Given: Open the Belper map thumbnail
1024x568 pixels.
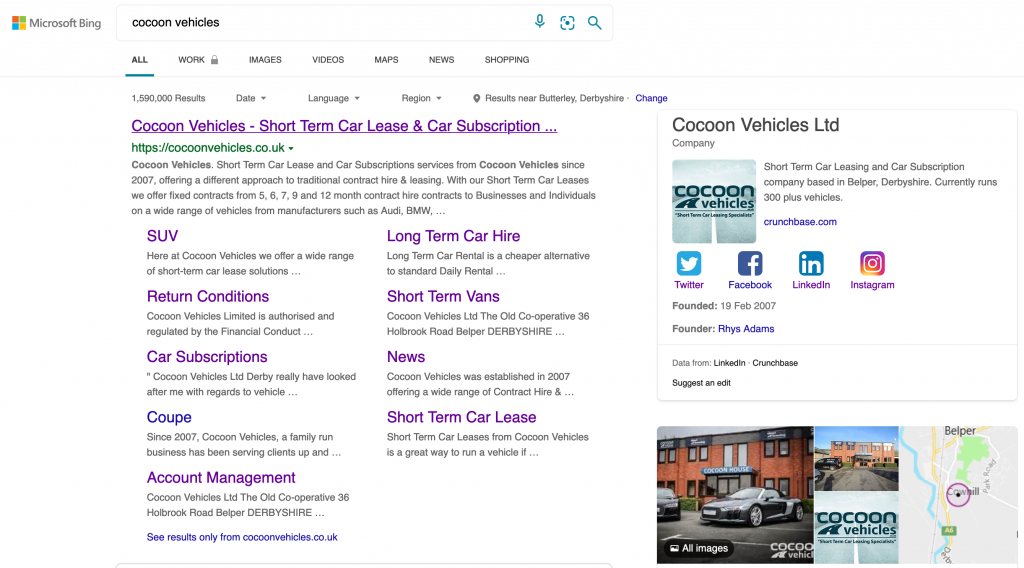Looking at the screenshot, I should pos(959,495).
